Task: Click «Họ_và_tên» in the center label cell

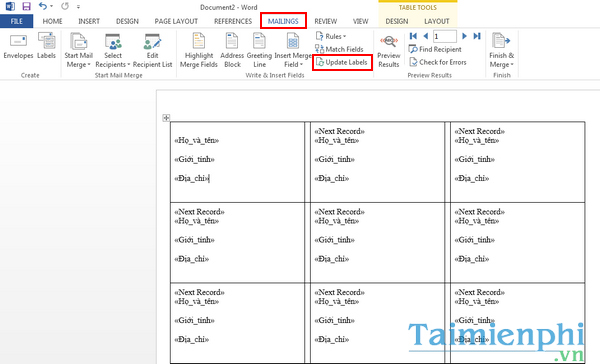Action: 336,221
